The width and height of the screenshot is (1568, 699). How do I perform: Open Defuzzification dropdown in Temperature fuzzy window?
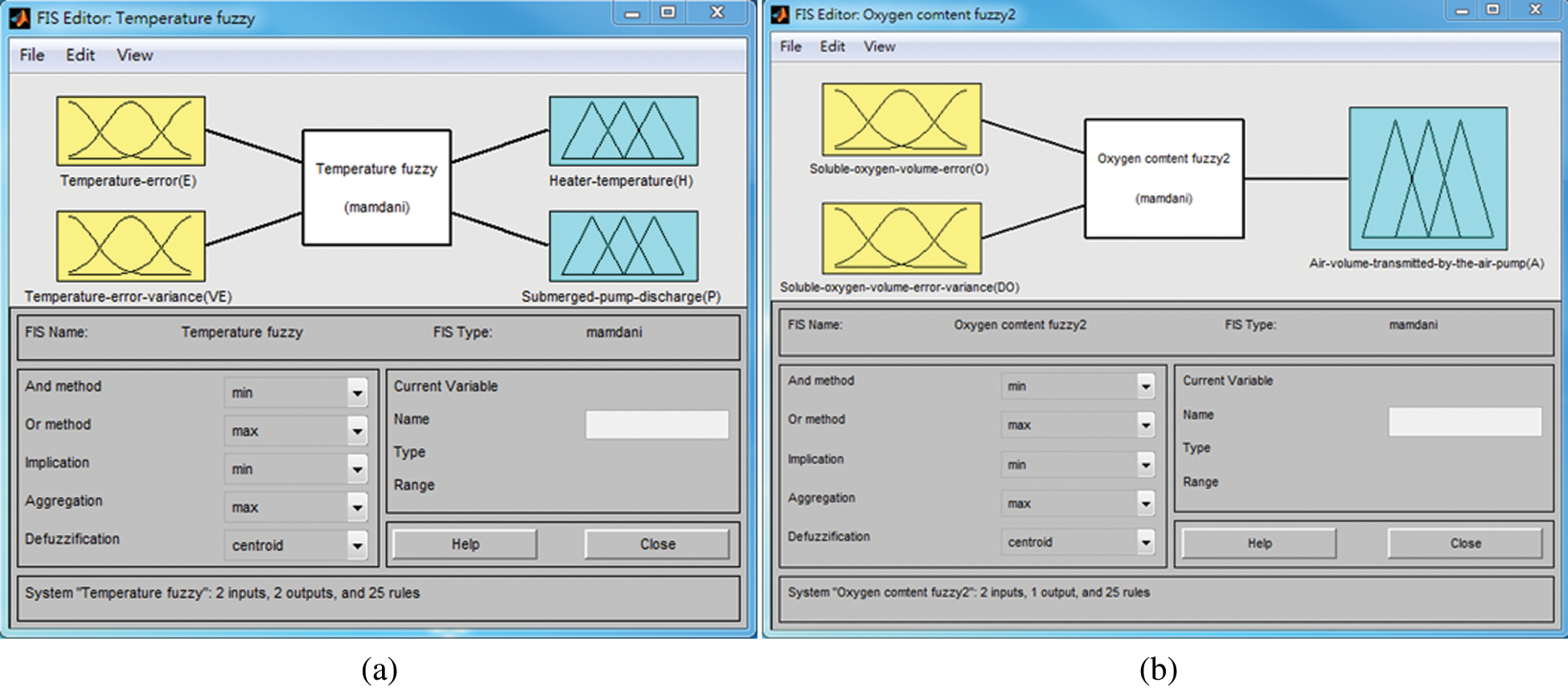tap(357, 545)
